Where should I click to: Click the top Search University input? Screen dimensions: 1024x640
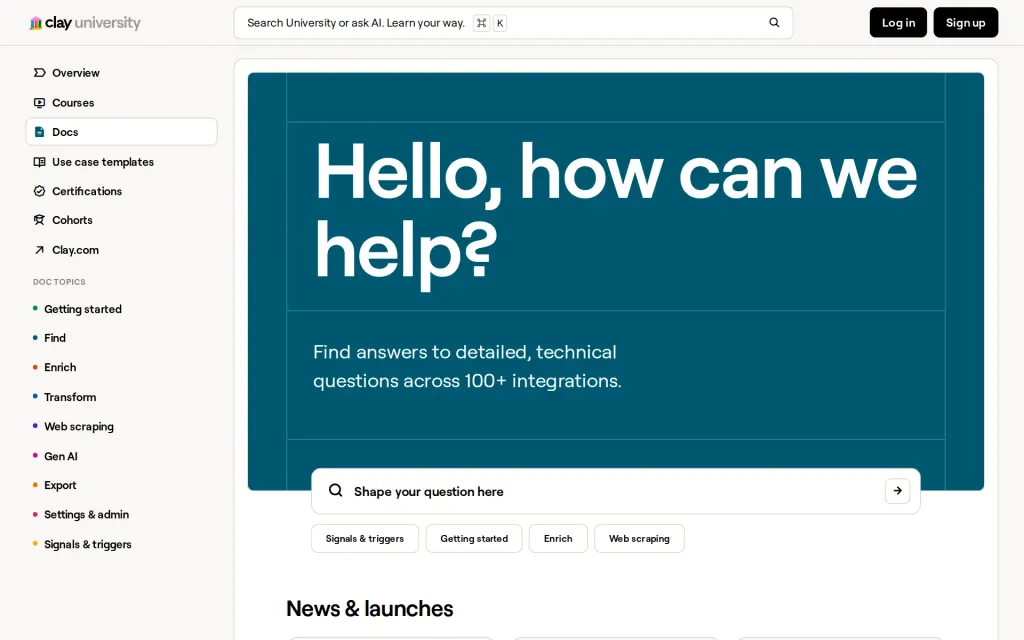coord(513,23)
